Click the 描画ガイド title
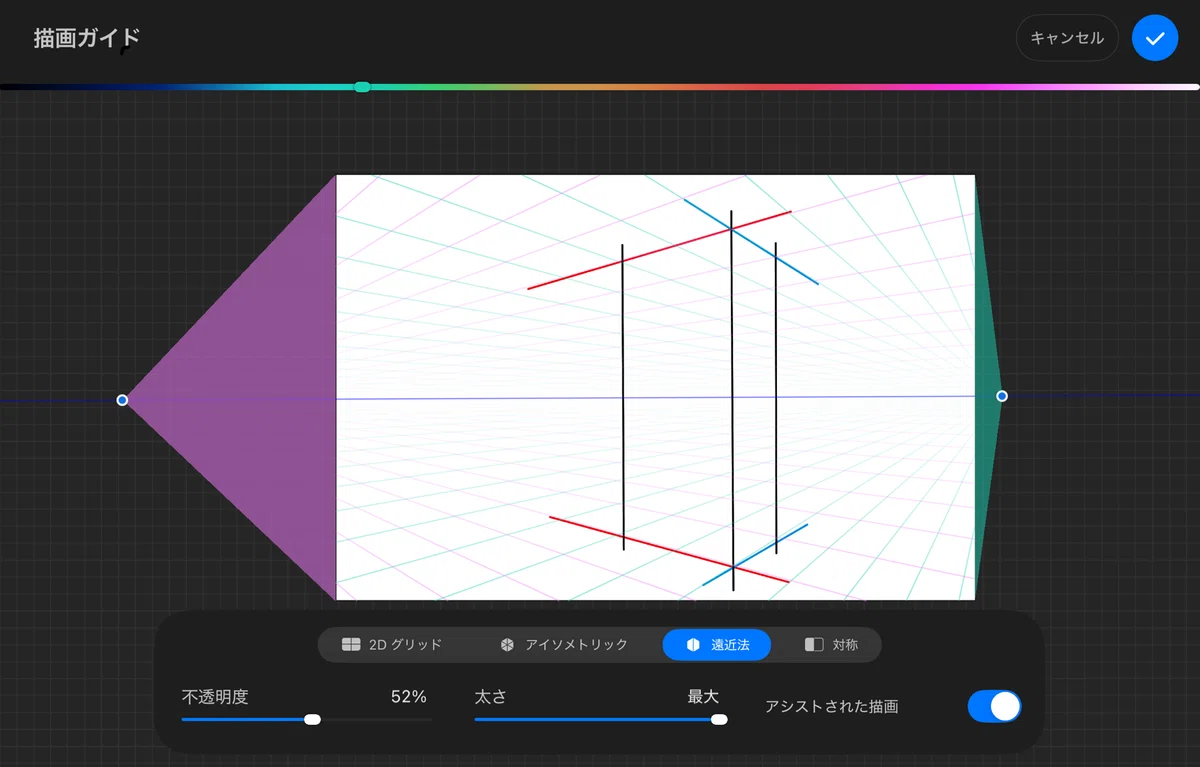This screenshot has width=1200, height=767. pos(87,39)
